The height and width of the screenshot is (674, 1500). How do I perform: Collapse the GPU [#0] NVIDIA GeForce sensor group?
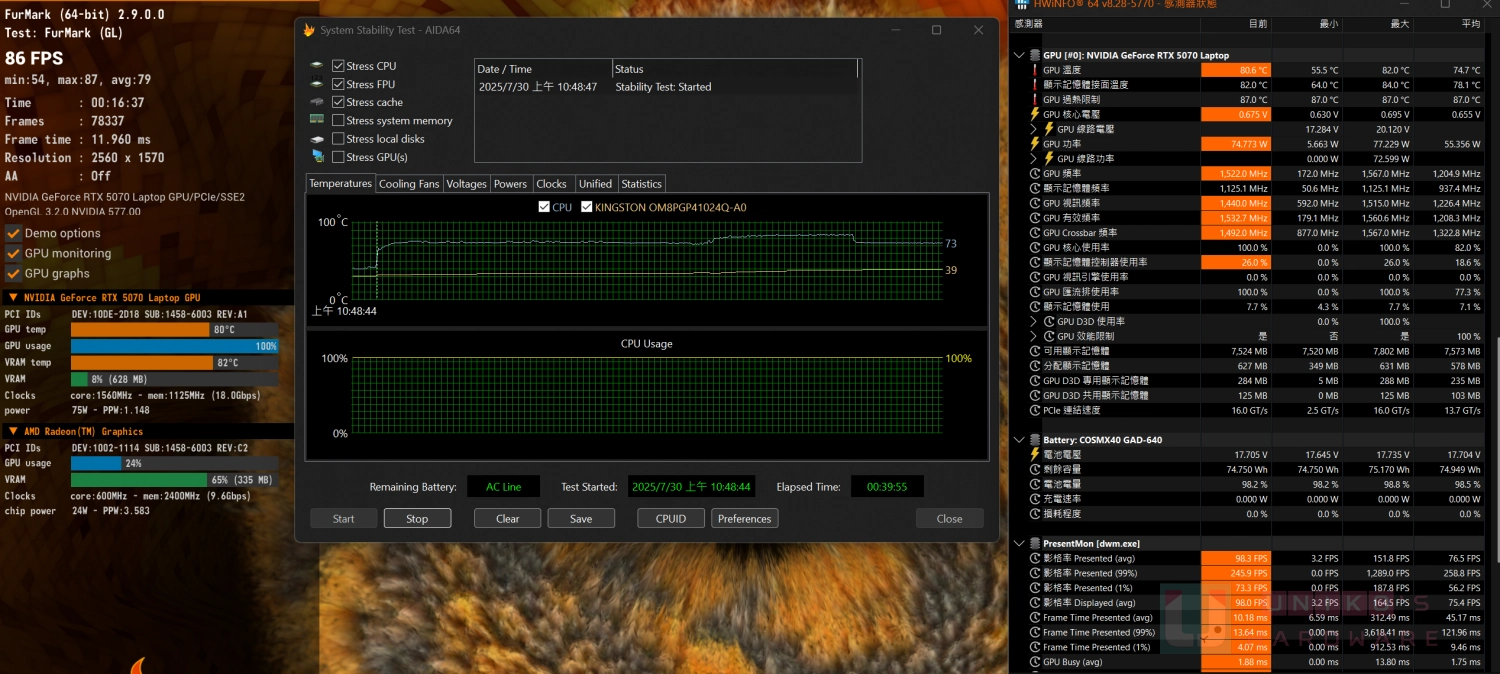pyautogui.click(x=1020, y=55)
